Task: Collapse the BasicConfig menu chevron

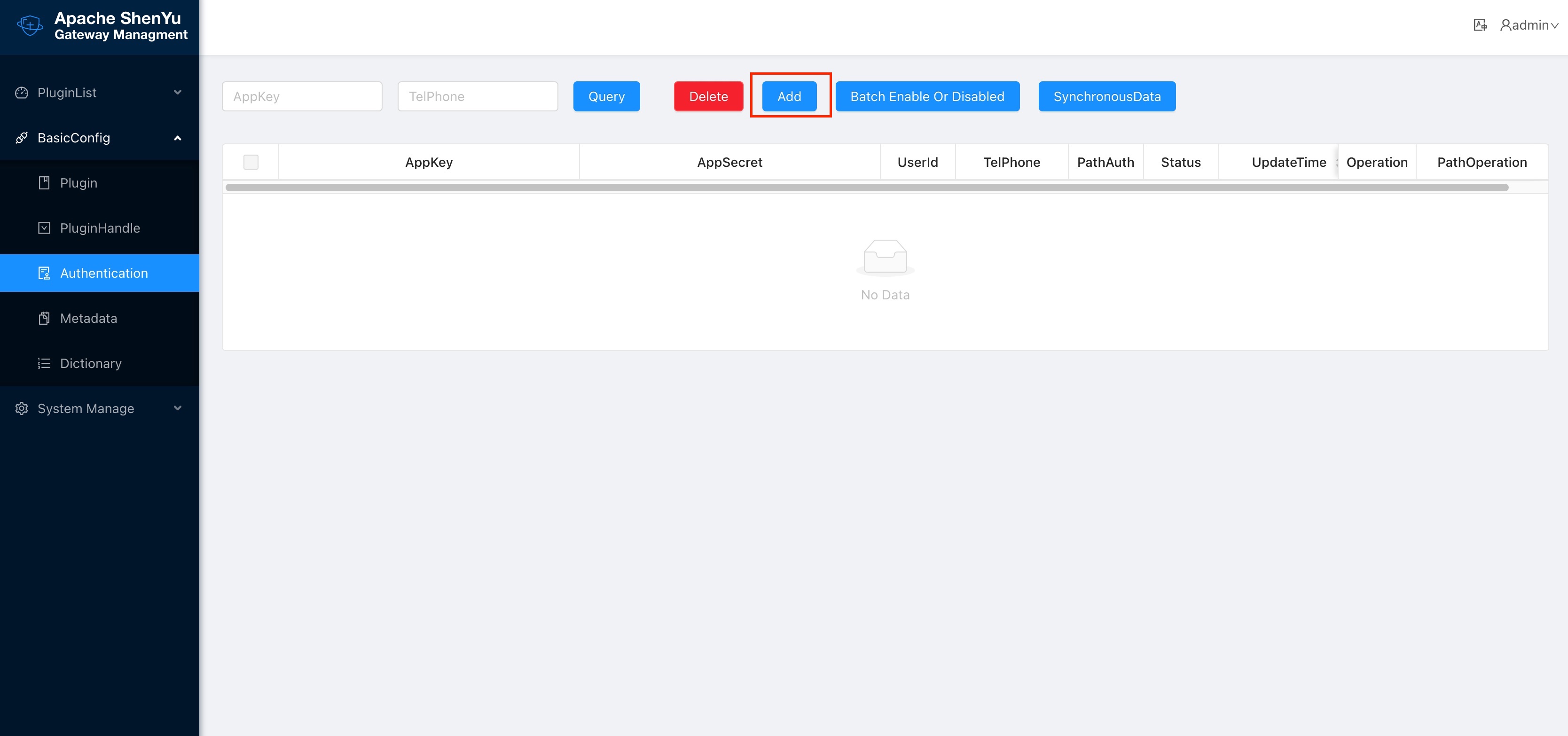Action: click(177, 138)
